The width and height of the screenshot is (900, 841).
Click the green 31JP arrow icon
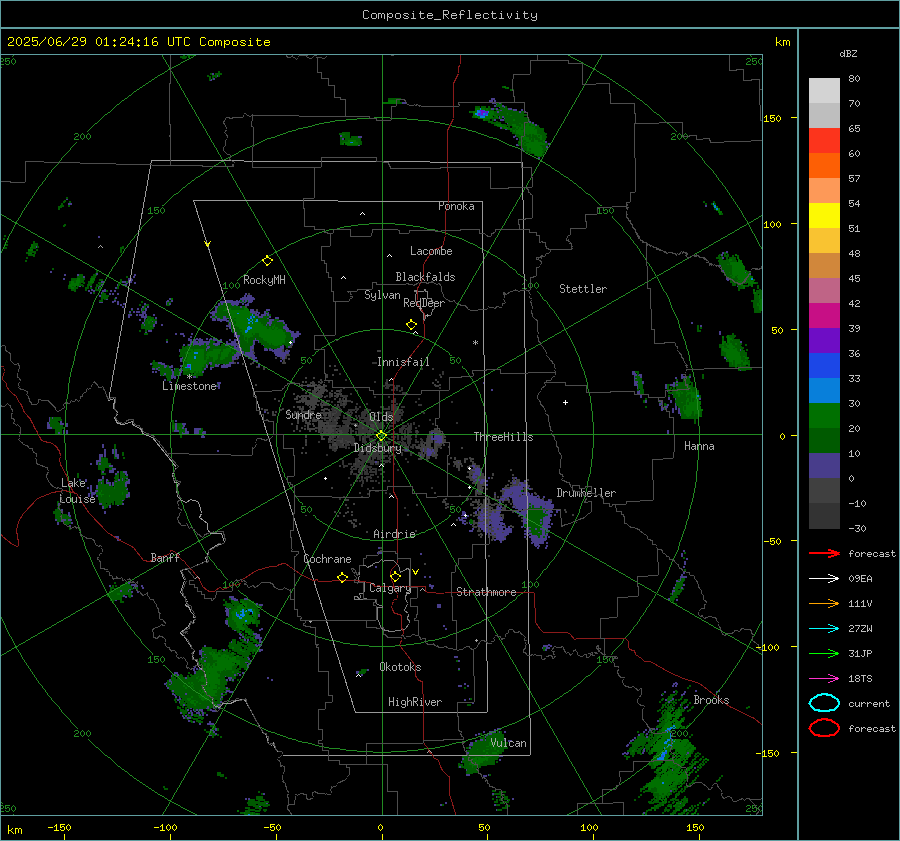(824, 653)
